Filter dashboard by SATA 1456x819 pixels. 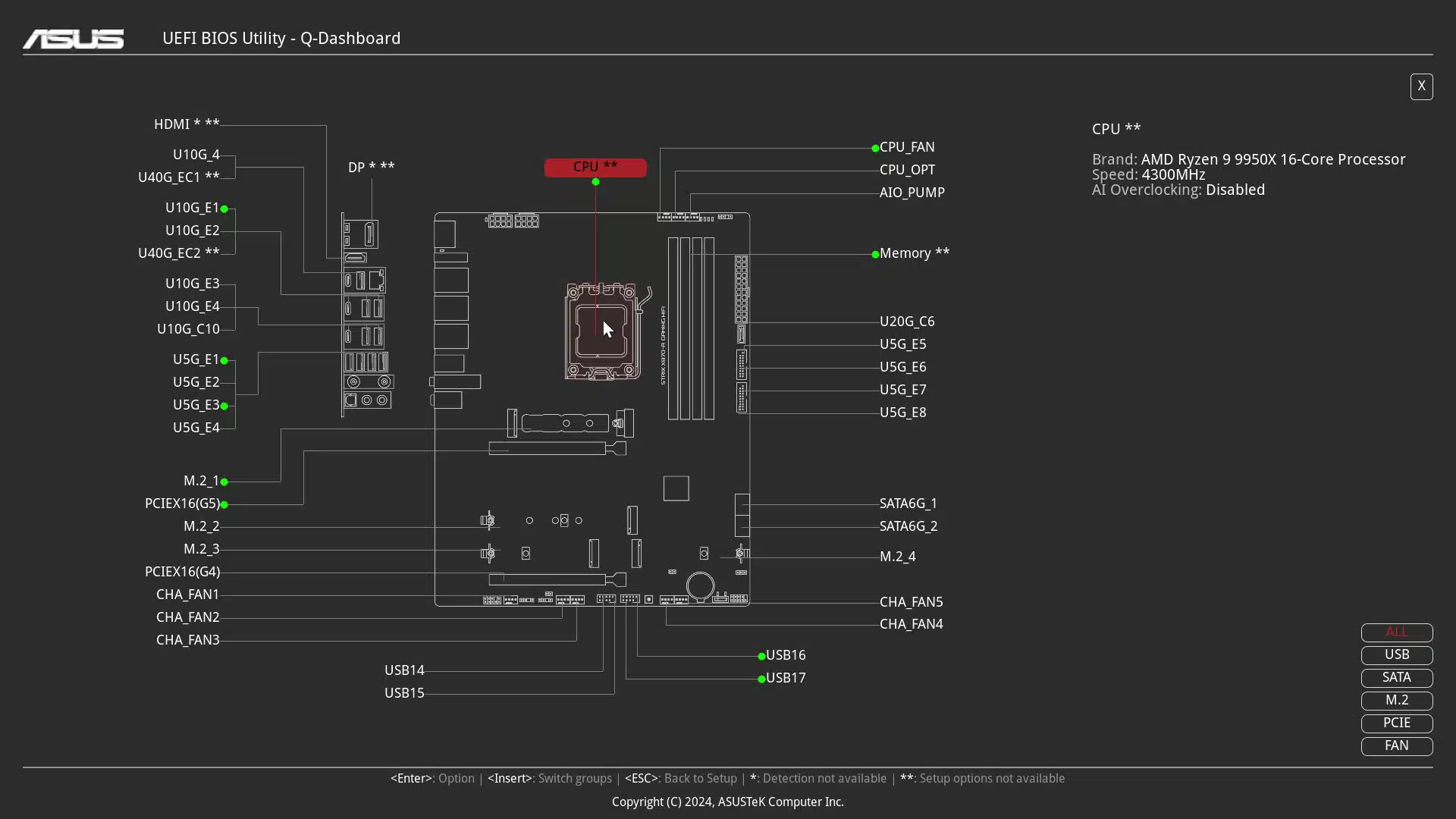1396,678
